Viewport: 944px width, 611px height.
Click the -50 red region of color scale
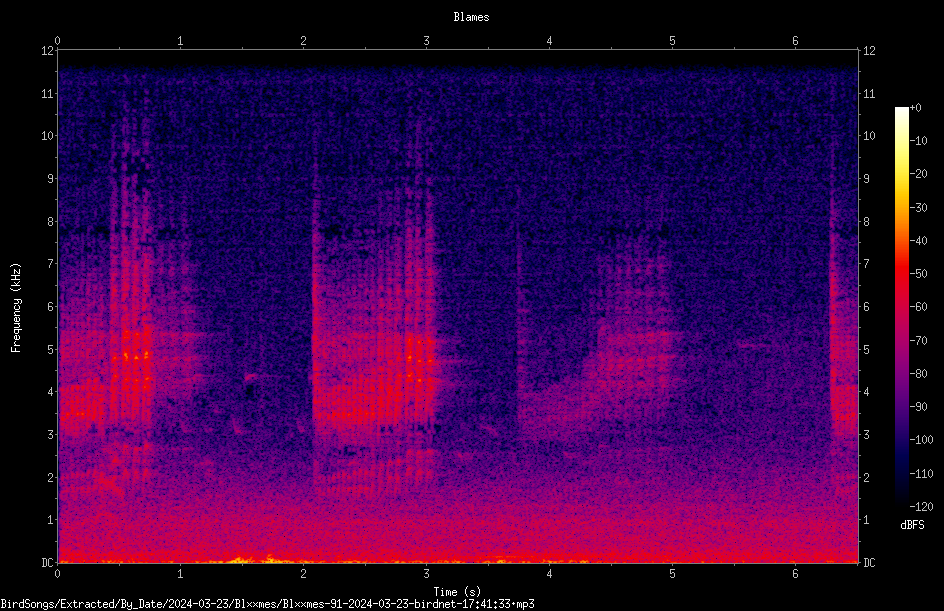(901, 274)
